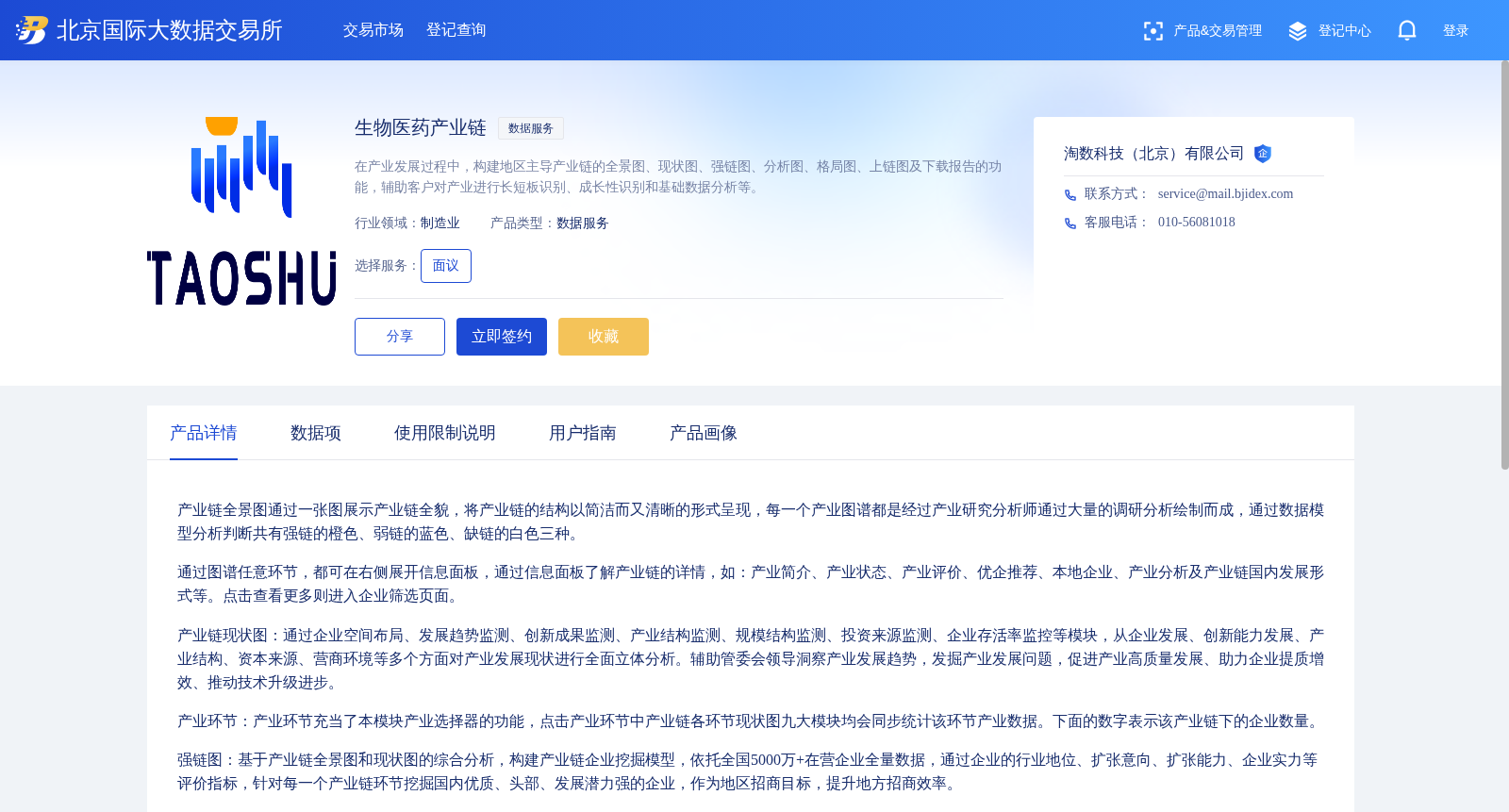Screen dimensions: 1509x812
Task: Click the paragraph starting 产业链全景图通过一张图
Action: (x=751, y=522)
